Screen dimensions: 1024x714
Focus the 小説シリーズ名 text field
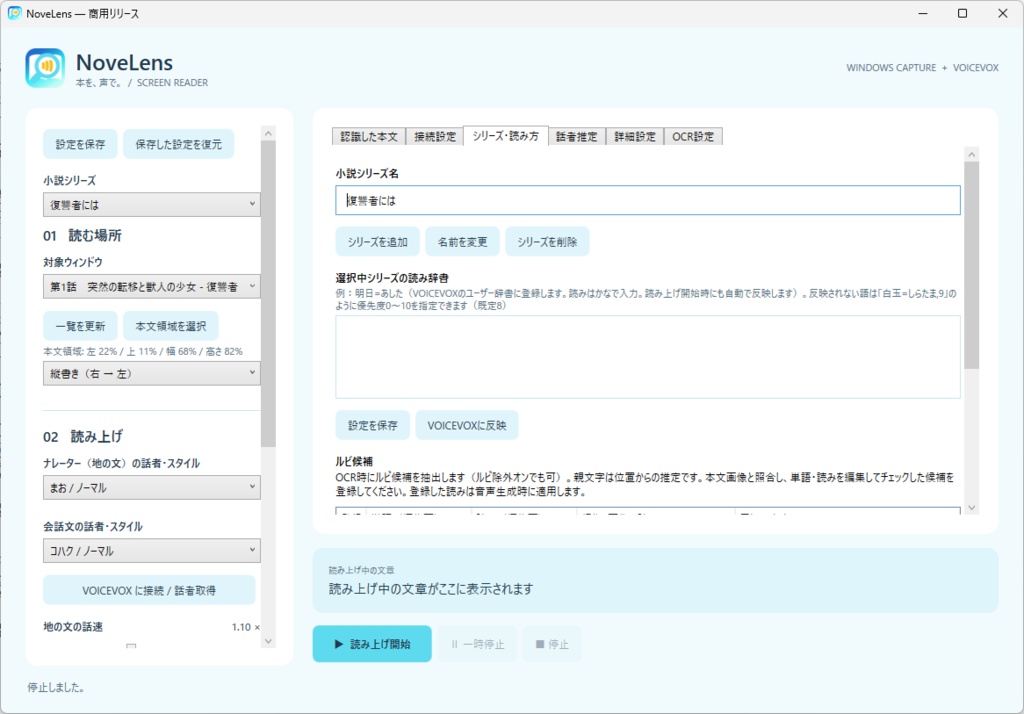[x=648, y=201]
